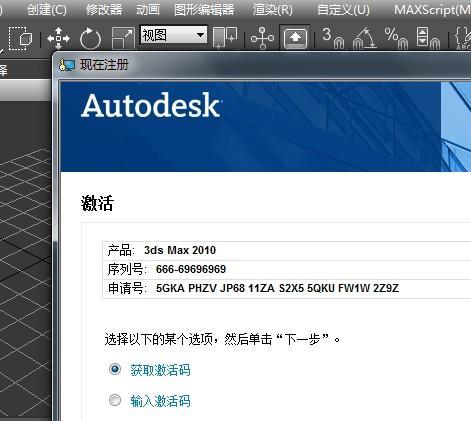Click the product name 3ds Max 2010
This screenshot has height=421, width=471.
[180, 250]
